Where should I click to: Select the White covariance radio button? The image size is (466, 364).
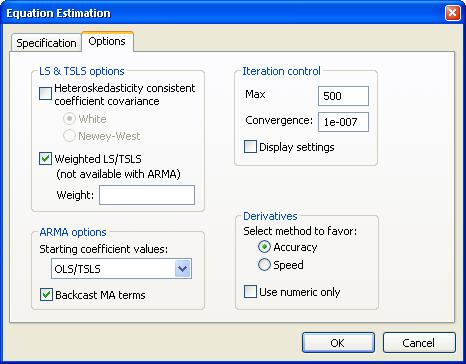[x=69, y=119]
